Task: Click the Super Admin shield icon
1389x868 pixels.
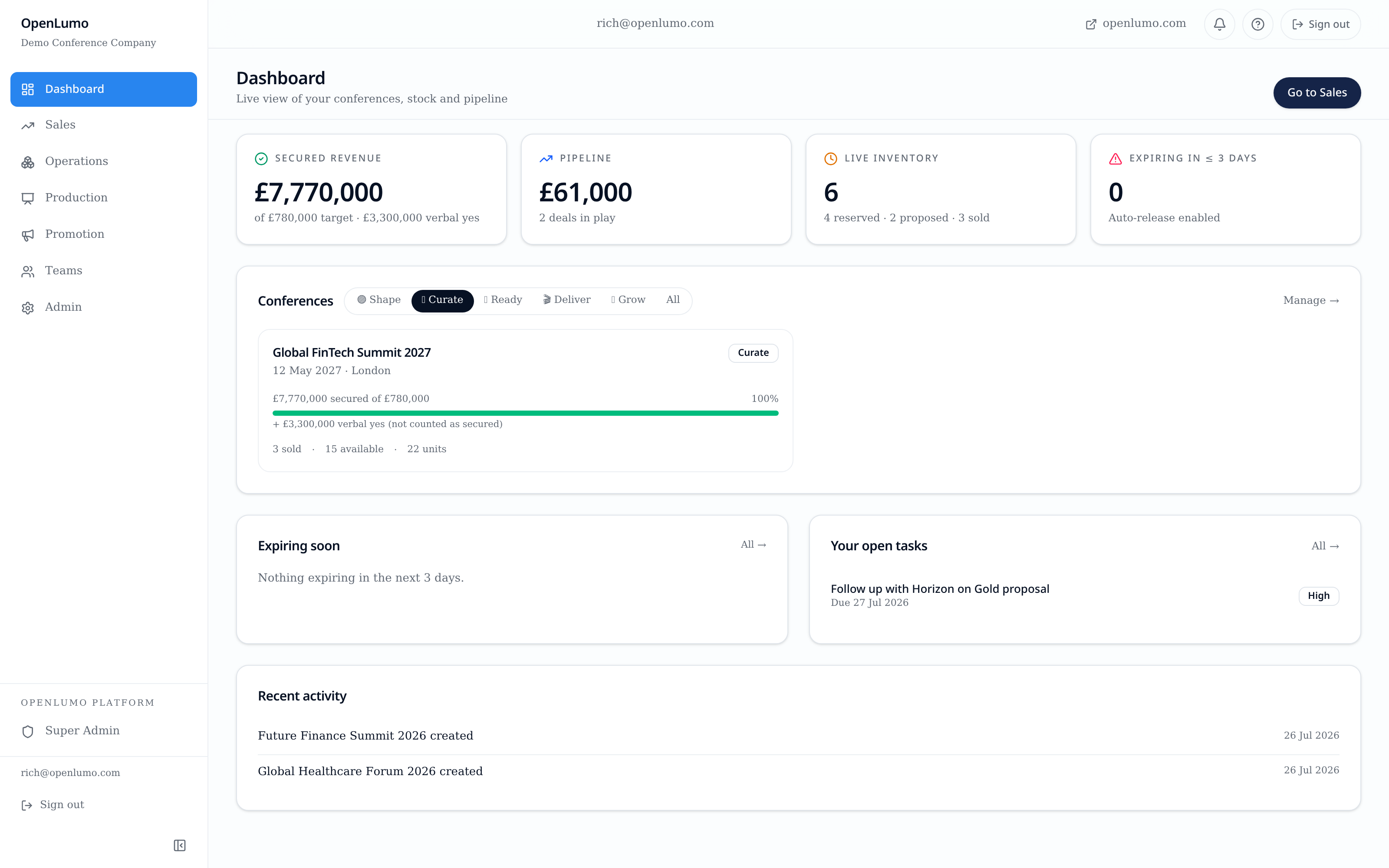Action: pos(27,731)
